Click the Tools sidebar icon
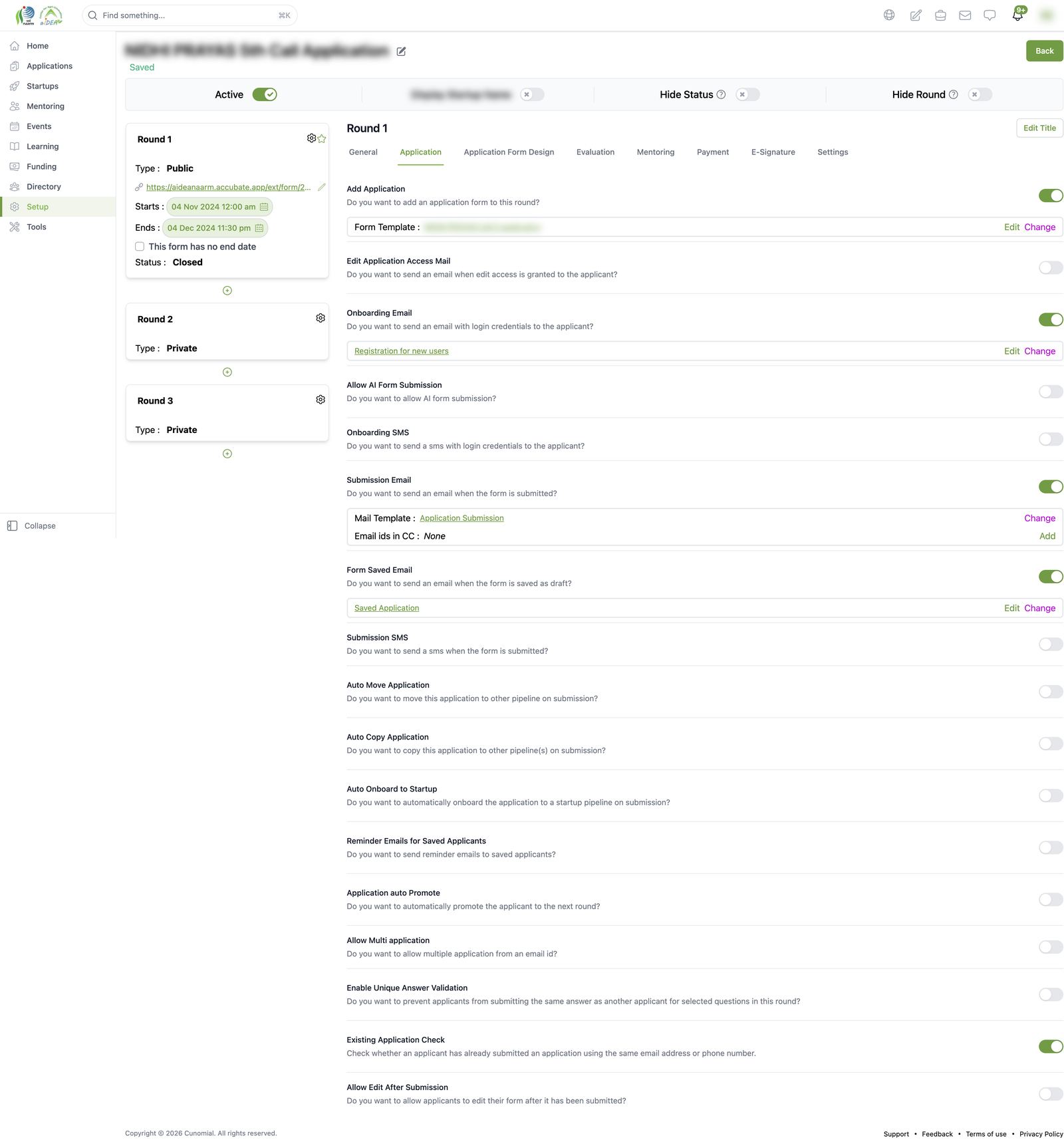 tap(15, 227)
